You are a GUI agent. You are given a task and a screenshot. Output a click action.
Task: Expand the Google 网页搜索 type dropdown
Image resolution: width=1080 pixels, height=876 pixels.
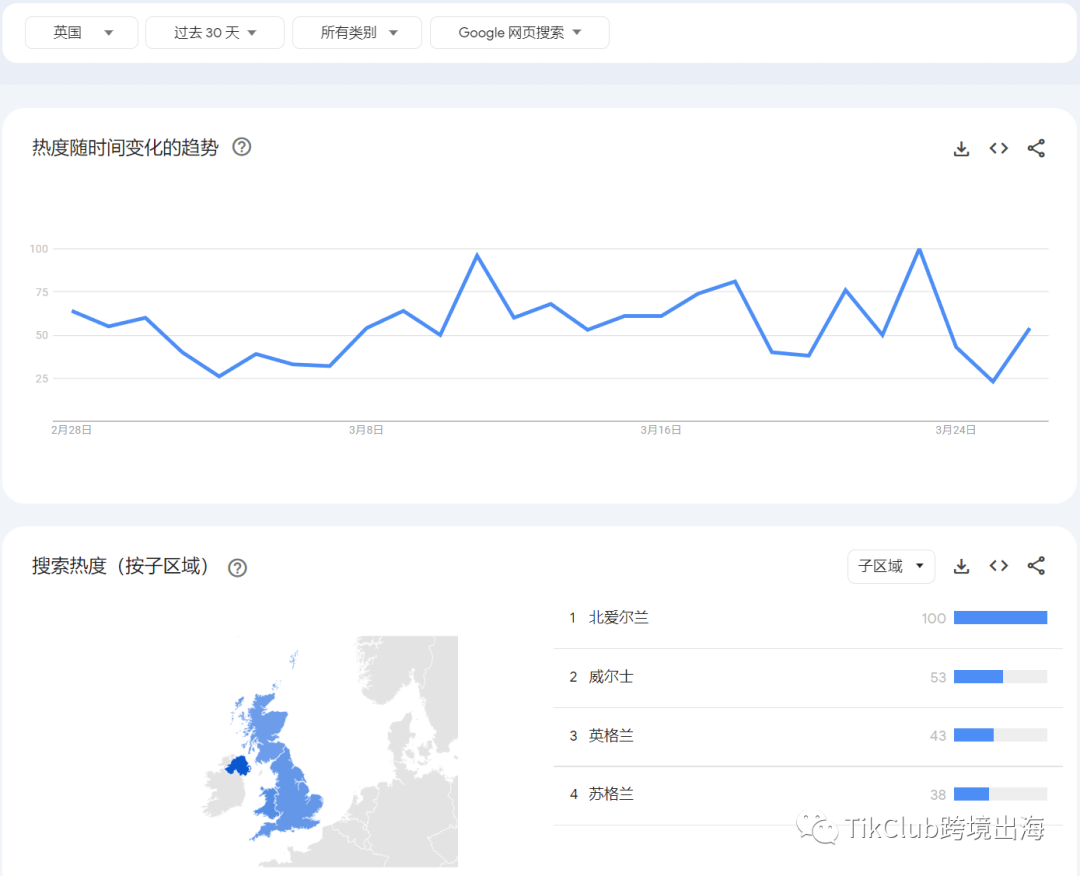tap(519, 32)
